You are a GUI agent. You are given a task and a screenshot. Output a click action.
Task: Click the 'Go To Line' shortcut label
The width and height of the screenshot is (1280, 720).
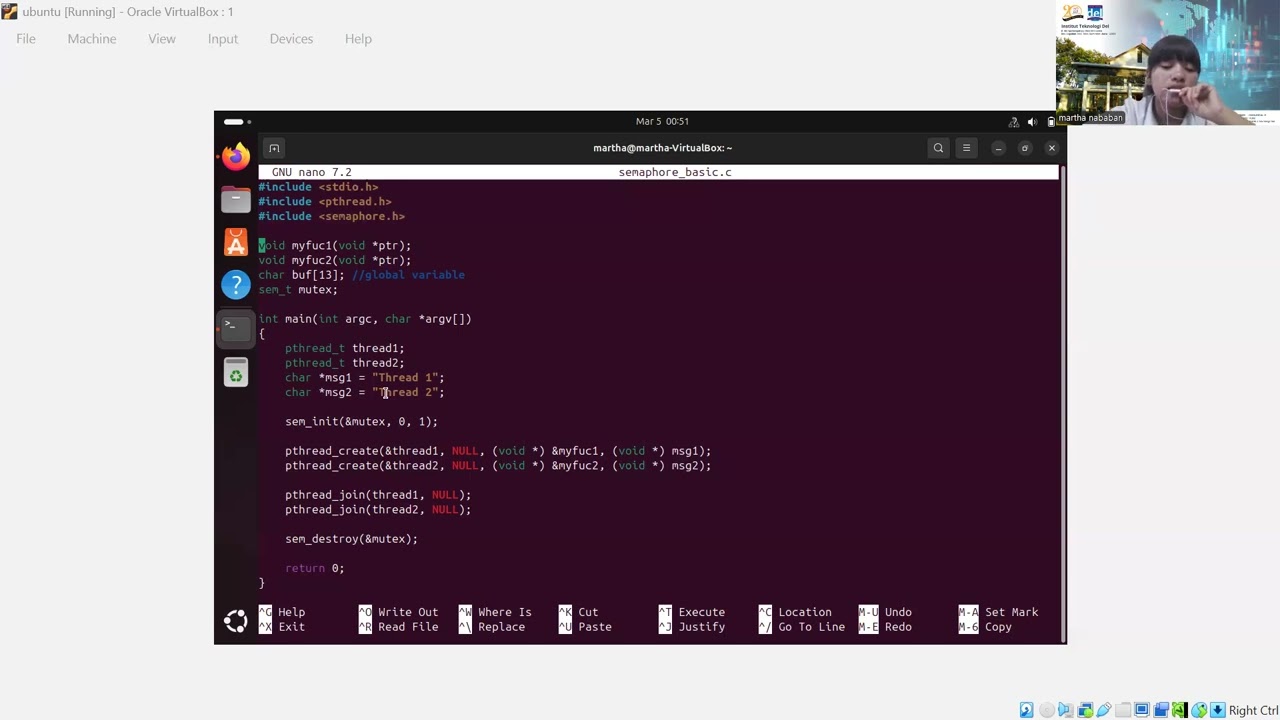[812, 627]
